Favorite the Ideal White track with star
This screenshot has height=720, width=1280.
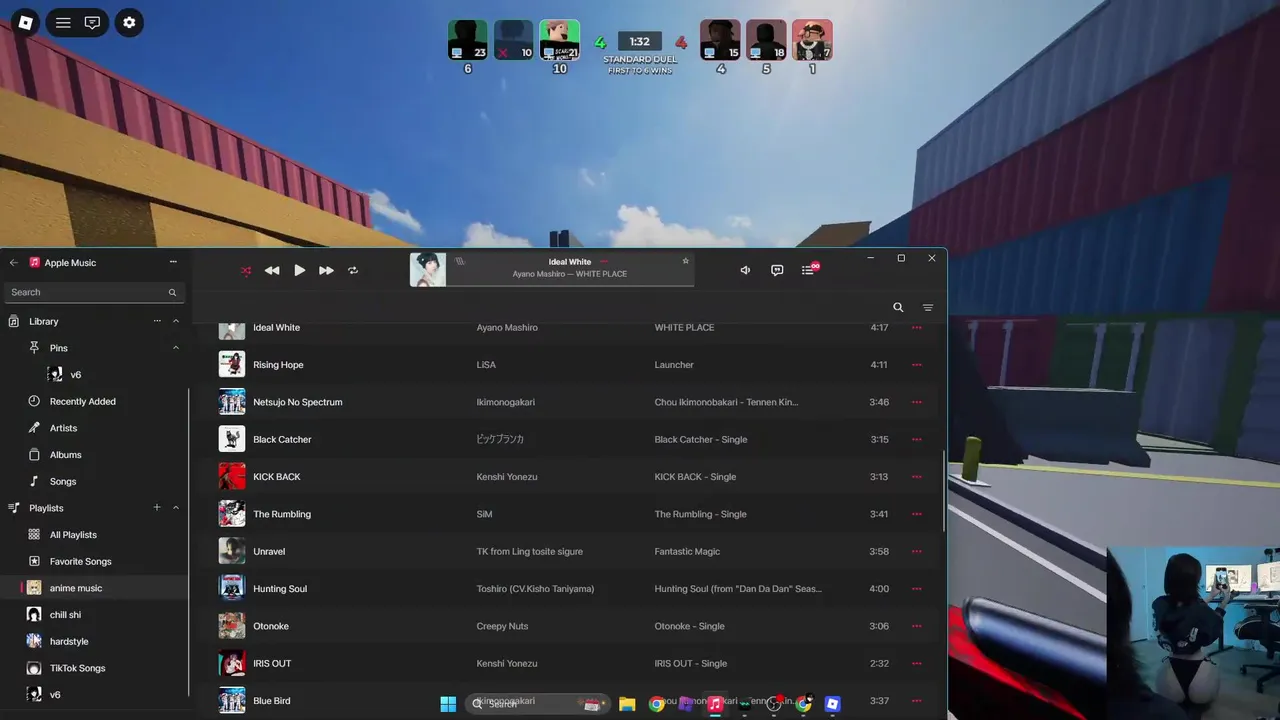(x=686, y=261)
